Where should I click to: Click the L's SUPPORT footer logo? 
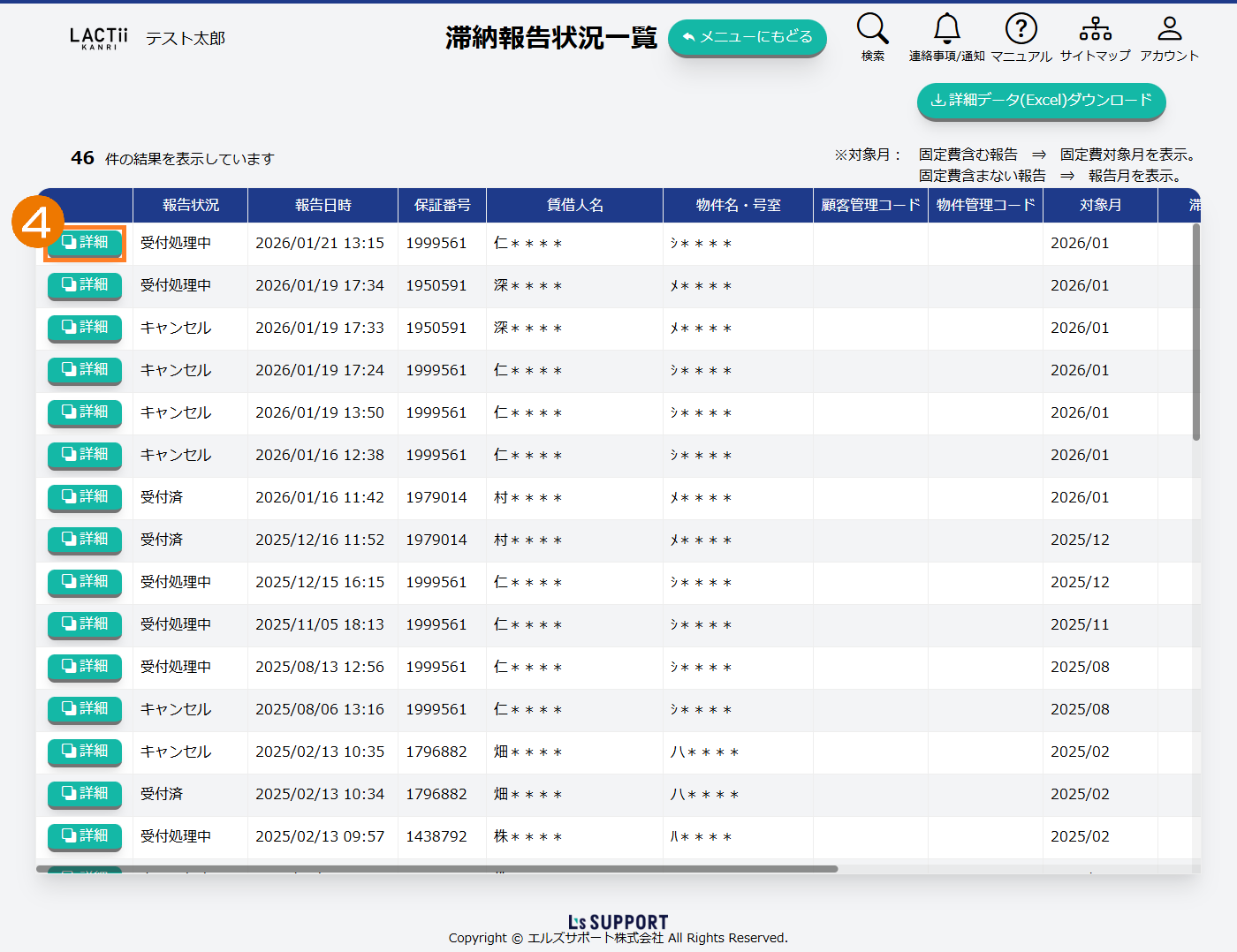618,922
